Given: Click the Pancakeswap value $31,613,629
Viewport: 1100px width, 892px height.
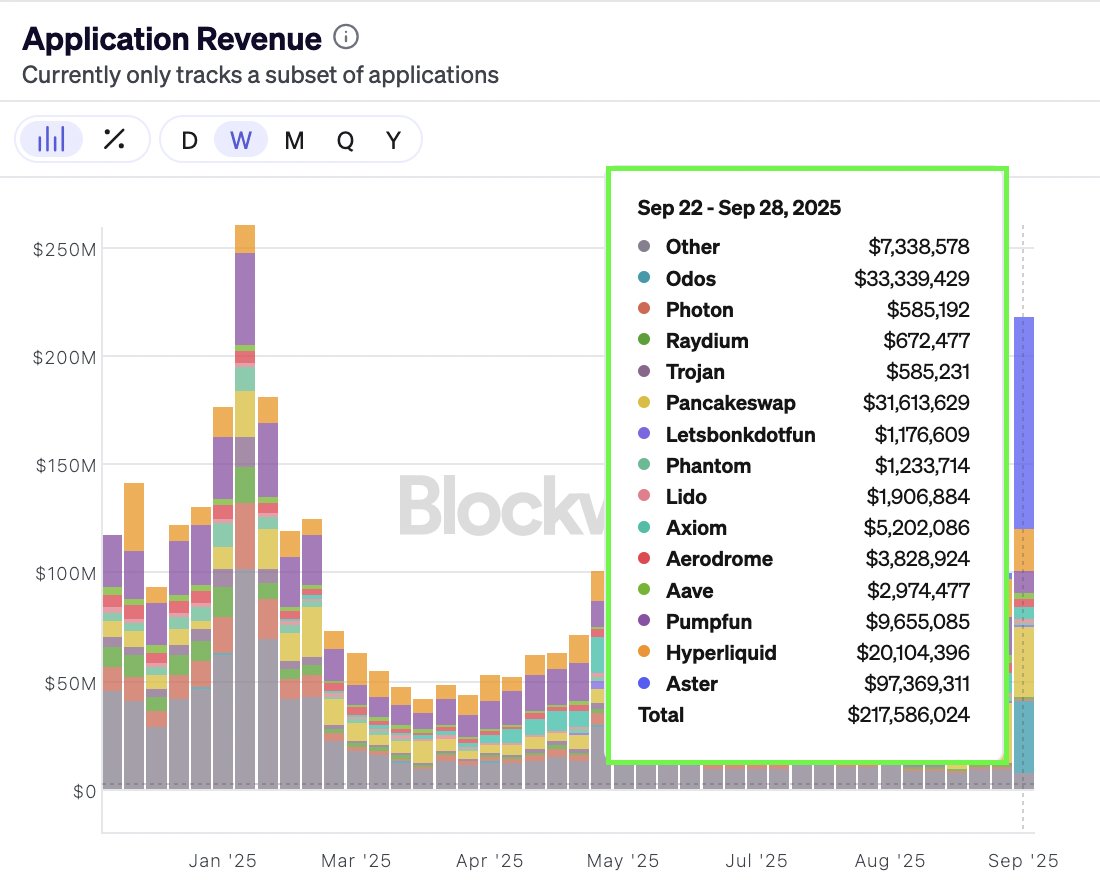Looking at the screenshot, I should point(915,403).
